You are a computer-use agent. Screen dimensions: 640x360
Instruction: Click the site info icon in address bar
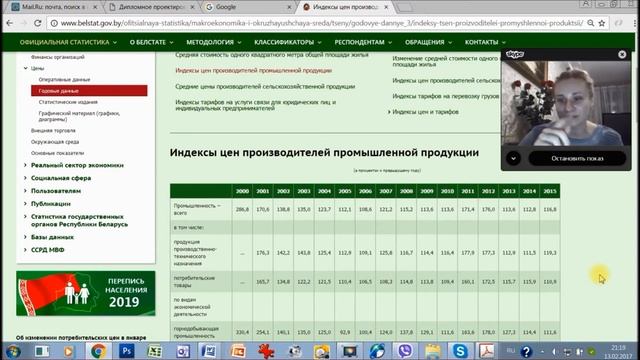[54, 23]
